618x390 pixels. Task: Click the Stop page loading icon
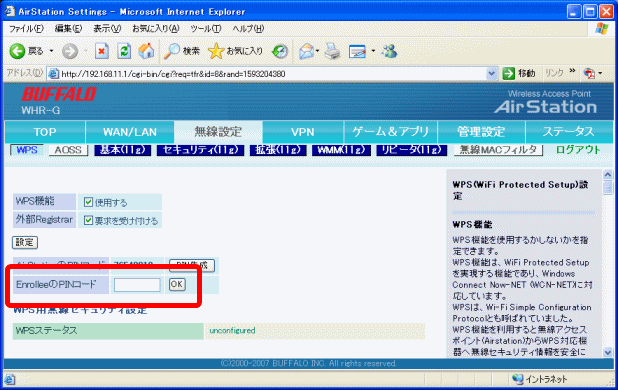[x=102, y=51]
